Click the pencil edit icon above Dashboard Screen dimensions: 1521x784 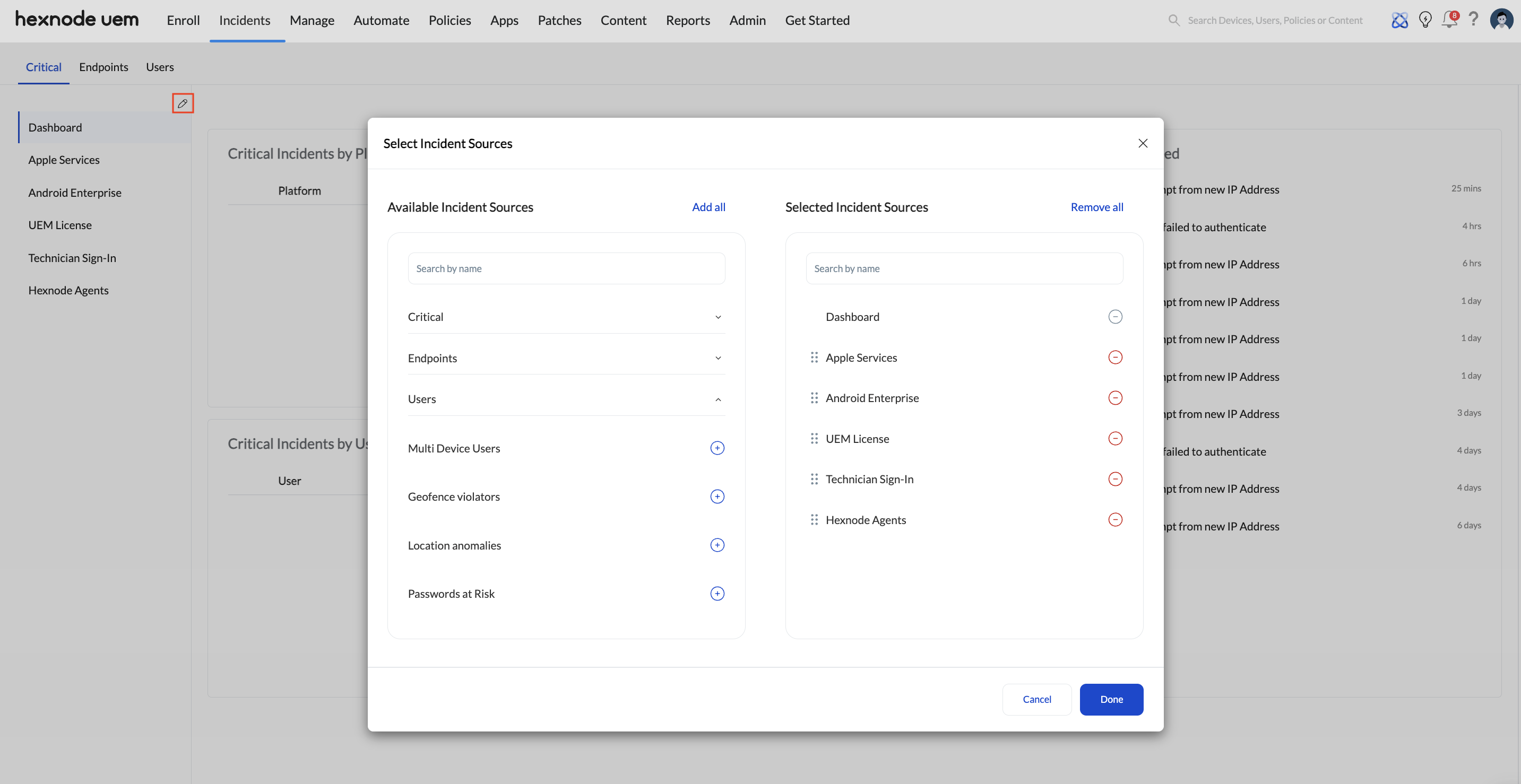[x=183, y=103]
